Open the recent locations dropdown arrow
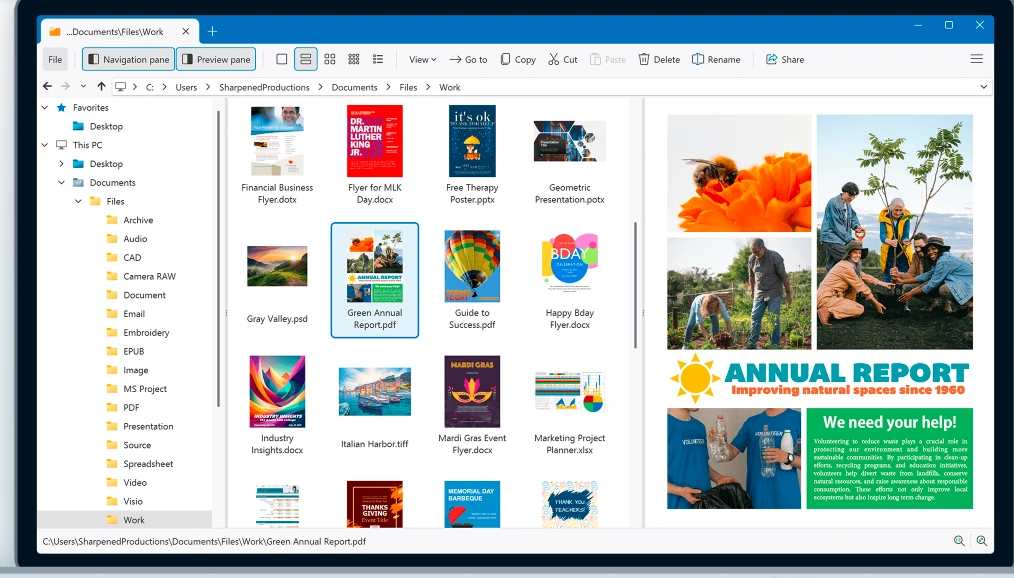Viewport: 1014px width, 578px height. point(83,87)
